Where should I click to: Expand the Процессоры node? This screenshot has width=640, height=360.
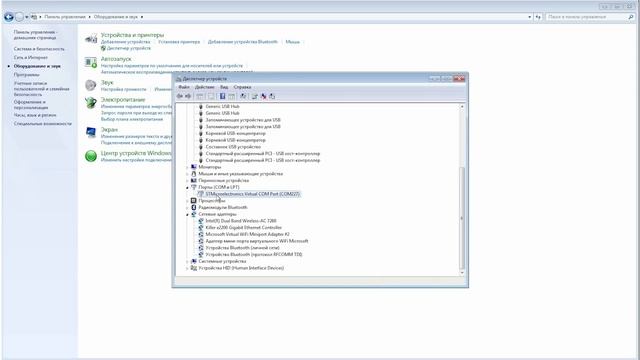(x=187, y=201)
